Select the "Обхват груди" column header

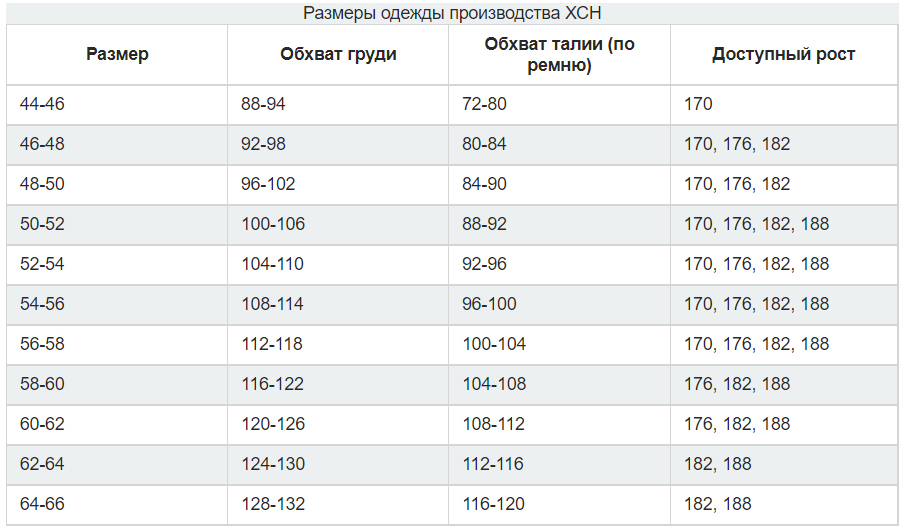click(x=338, y=54)
